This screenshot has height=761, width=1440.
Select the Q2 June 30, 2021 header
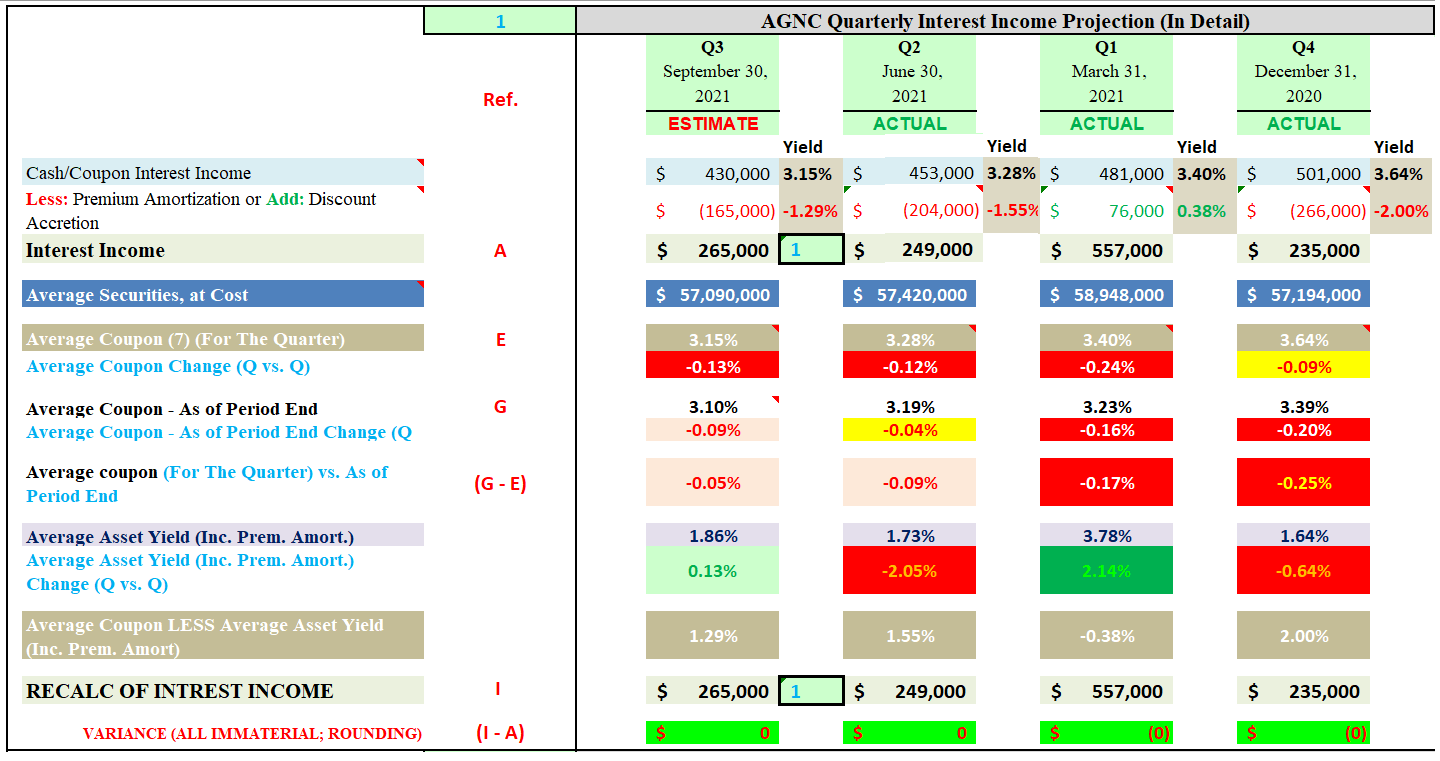coord(909,72)
